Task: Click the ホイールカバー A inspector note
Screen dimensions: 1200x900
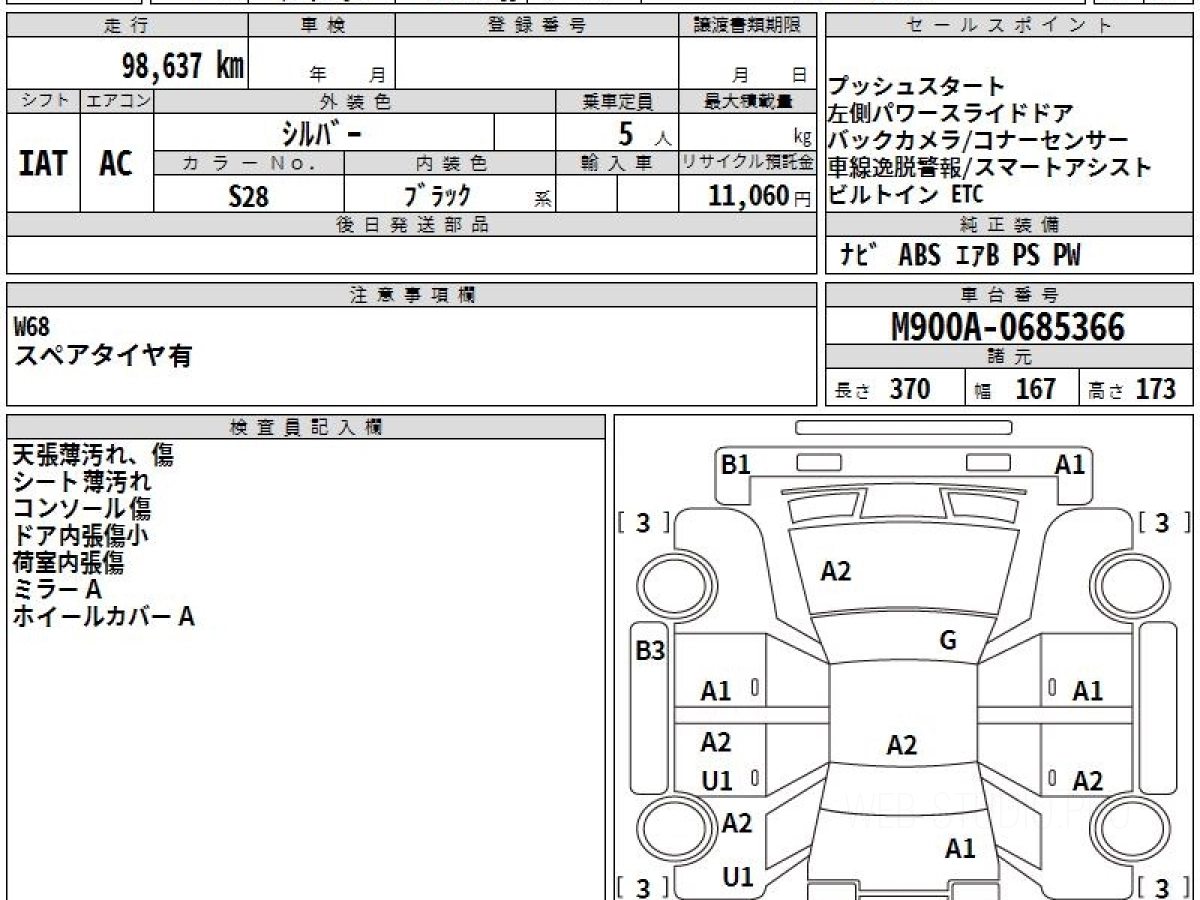Action: click(103, 617)
